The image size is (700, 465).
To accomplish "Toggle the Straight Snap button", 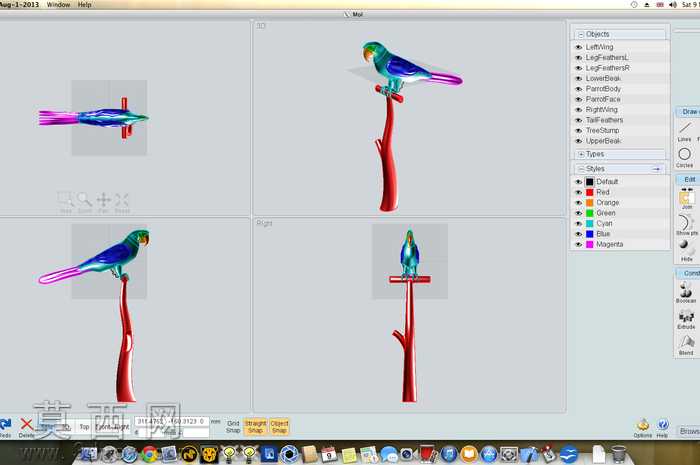I will [x=255, y=427].
